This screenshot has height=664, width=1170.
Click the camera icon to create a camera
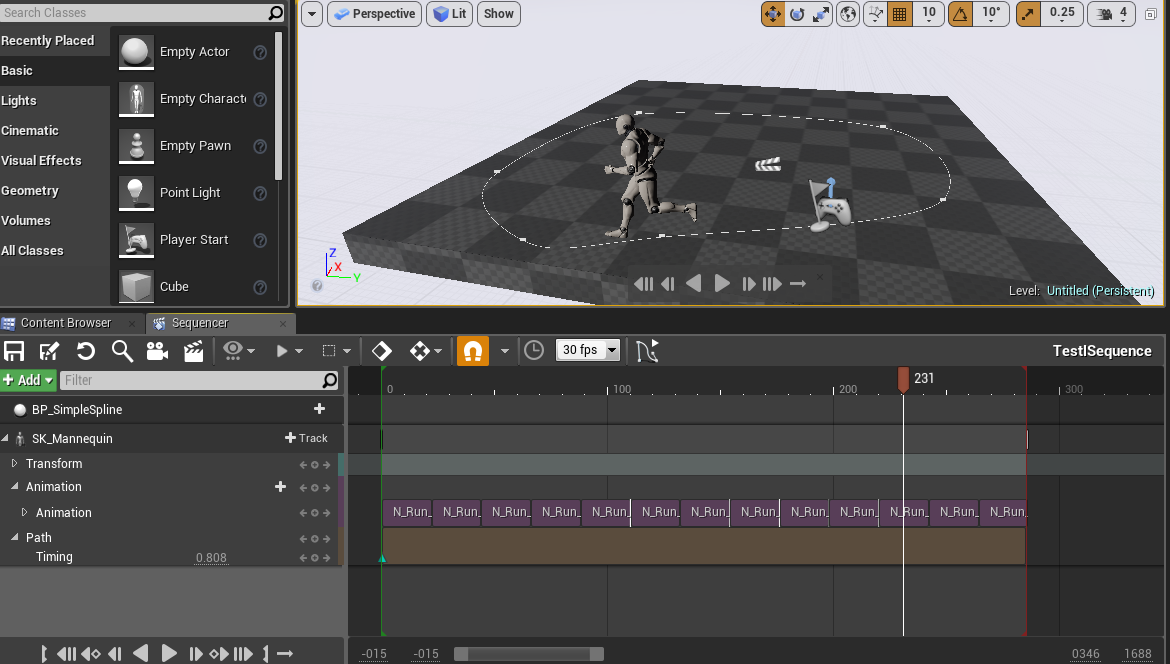(x=155, y=350)
